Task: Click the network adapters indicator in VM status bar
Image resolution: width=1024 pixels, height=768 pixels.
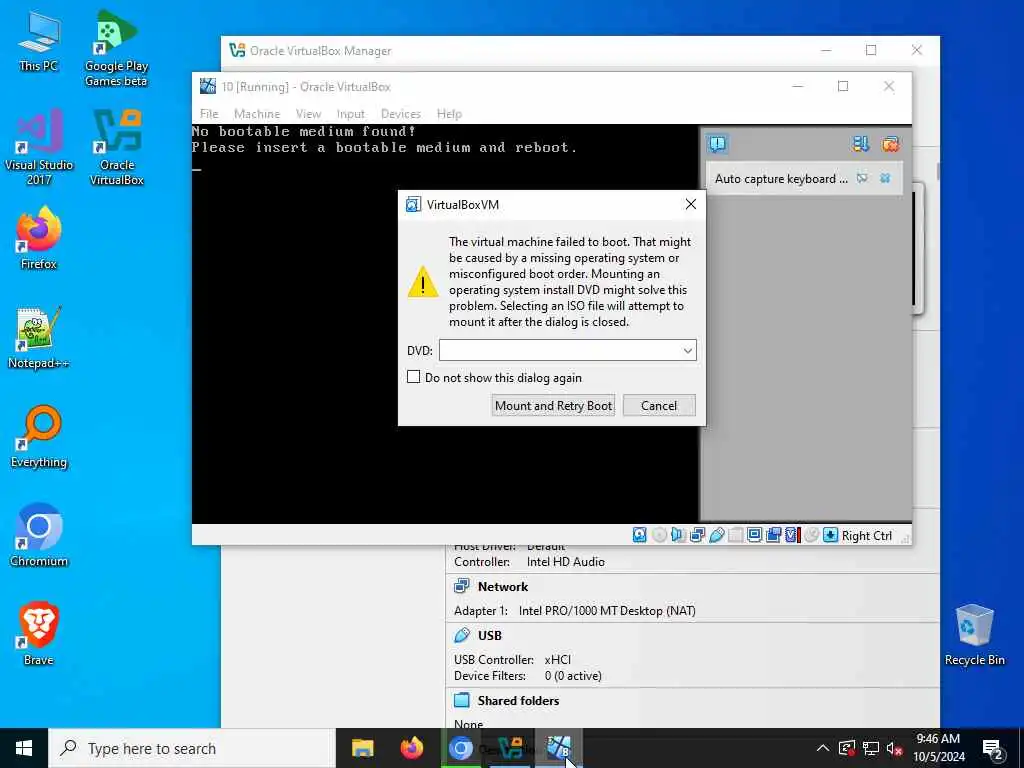Action: pos(697,536)
